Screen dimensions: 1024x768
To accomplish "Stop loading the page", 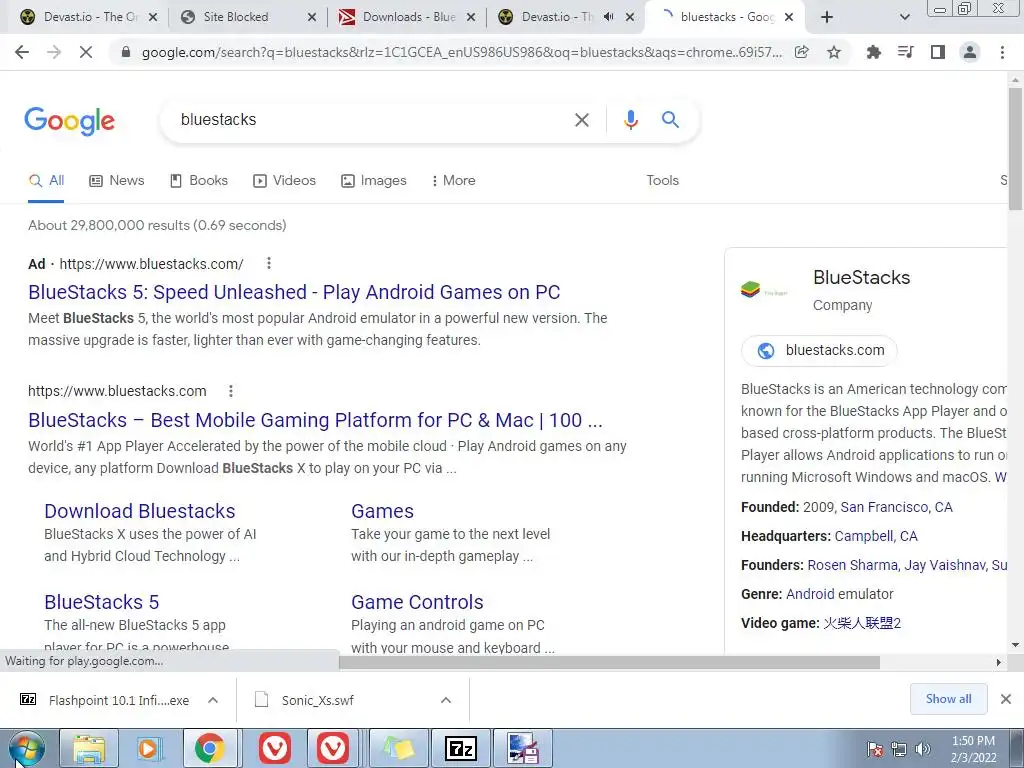I will point(86,52).
